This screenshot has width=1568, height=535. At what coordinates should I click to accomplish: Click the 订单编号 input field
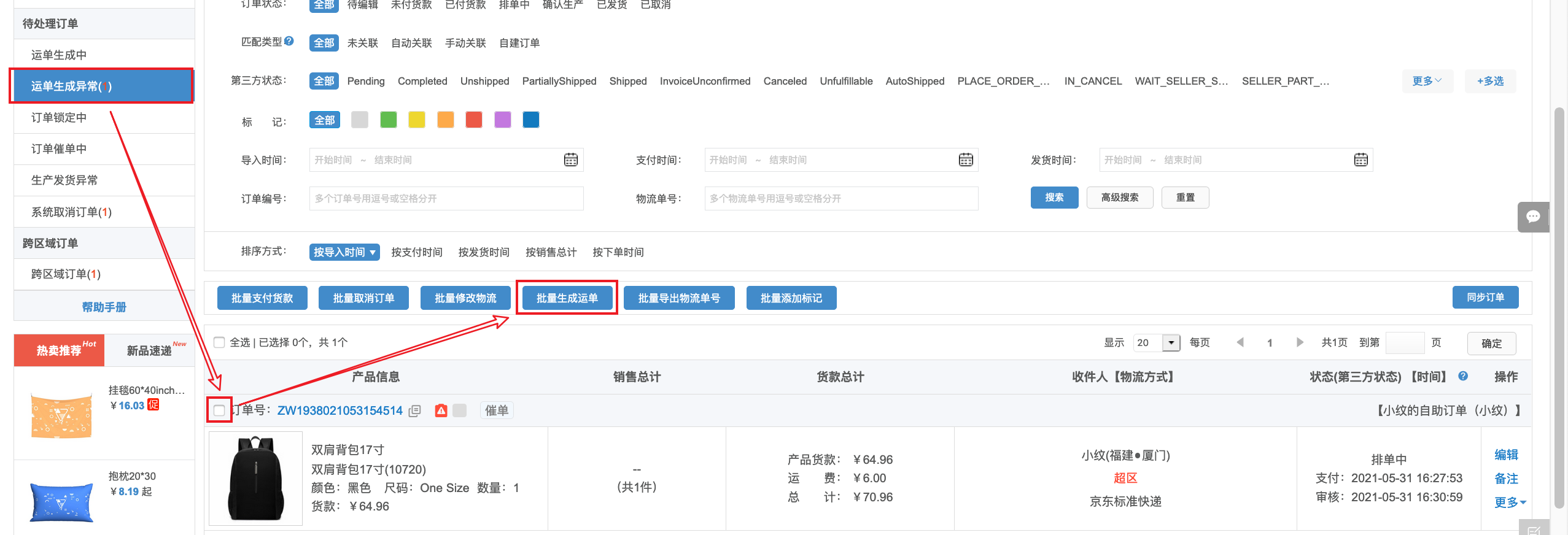pyautogui.click(x=446, y=199)
